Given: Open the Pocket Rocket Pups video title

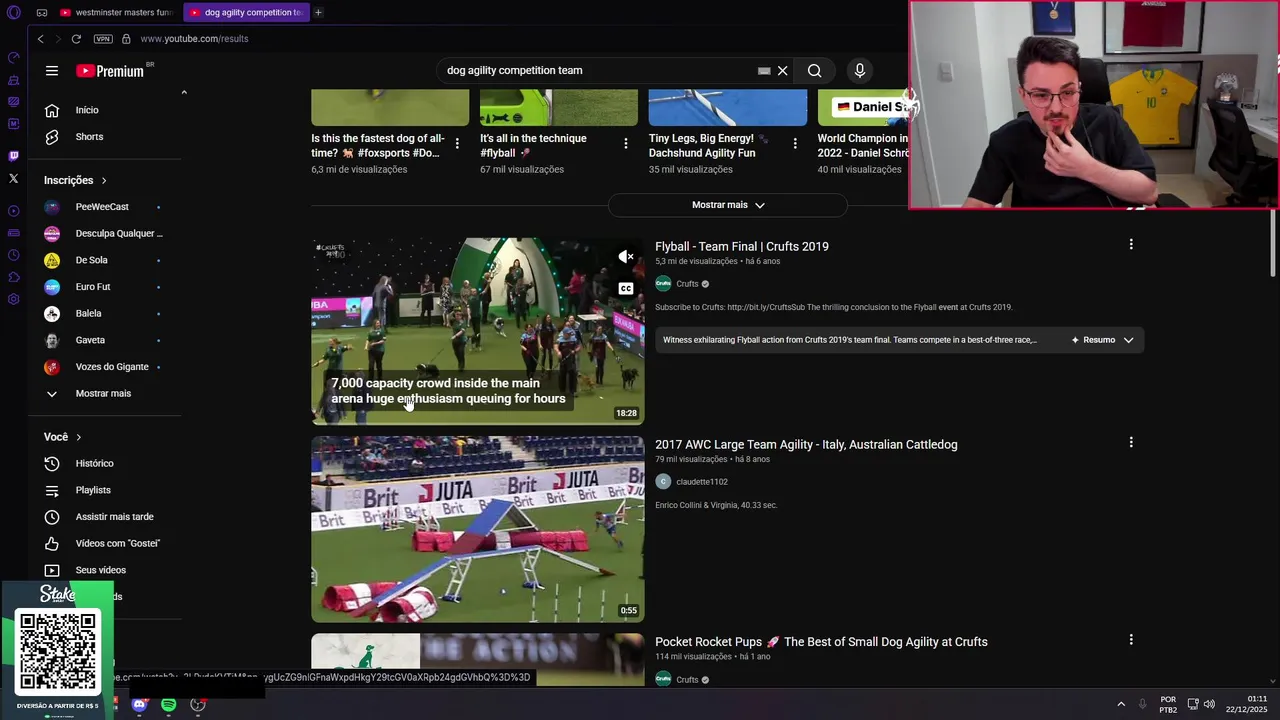Looking at the screenshot, I should point(821,642).
